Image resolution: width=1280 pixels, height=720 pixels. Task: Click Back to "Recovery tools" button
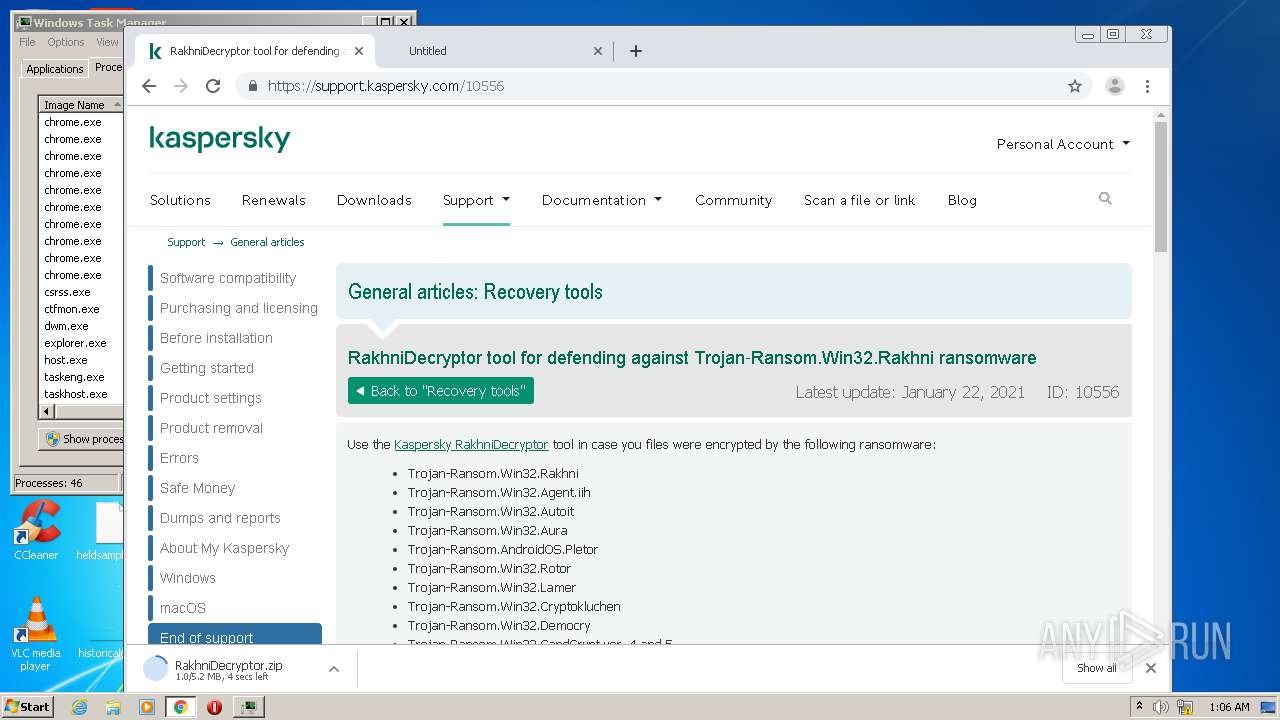click(441, 391)
